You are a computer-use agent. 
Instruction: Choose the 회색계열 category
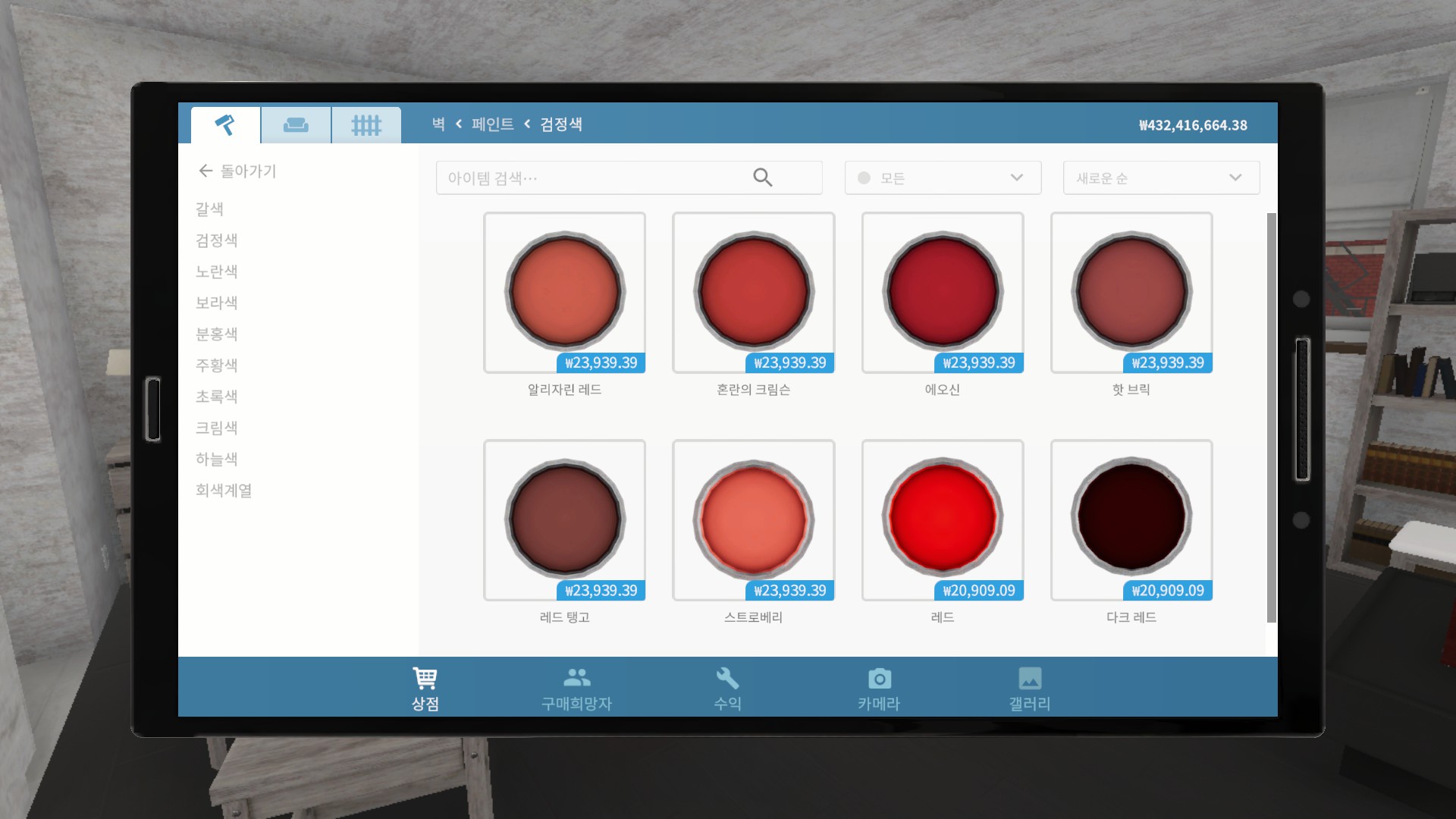pyautogui.click(x=224, y=491)
